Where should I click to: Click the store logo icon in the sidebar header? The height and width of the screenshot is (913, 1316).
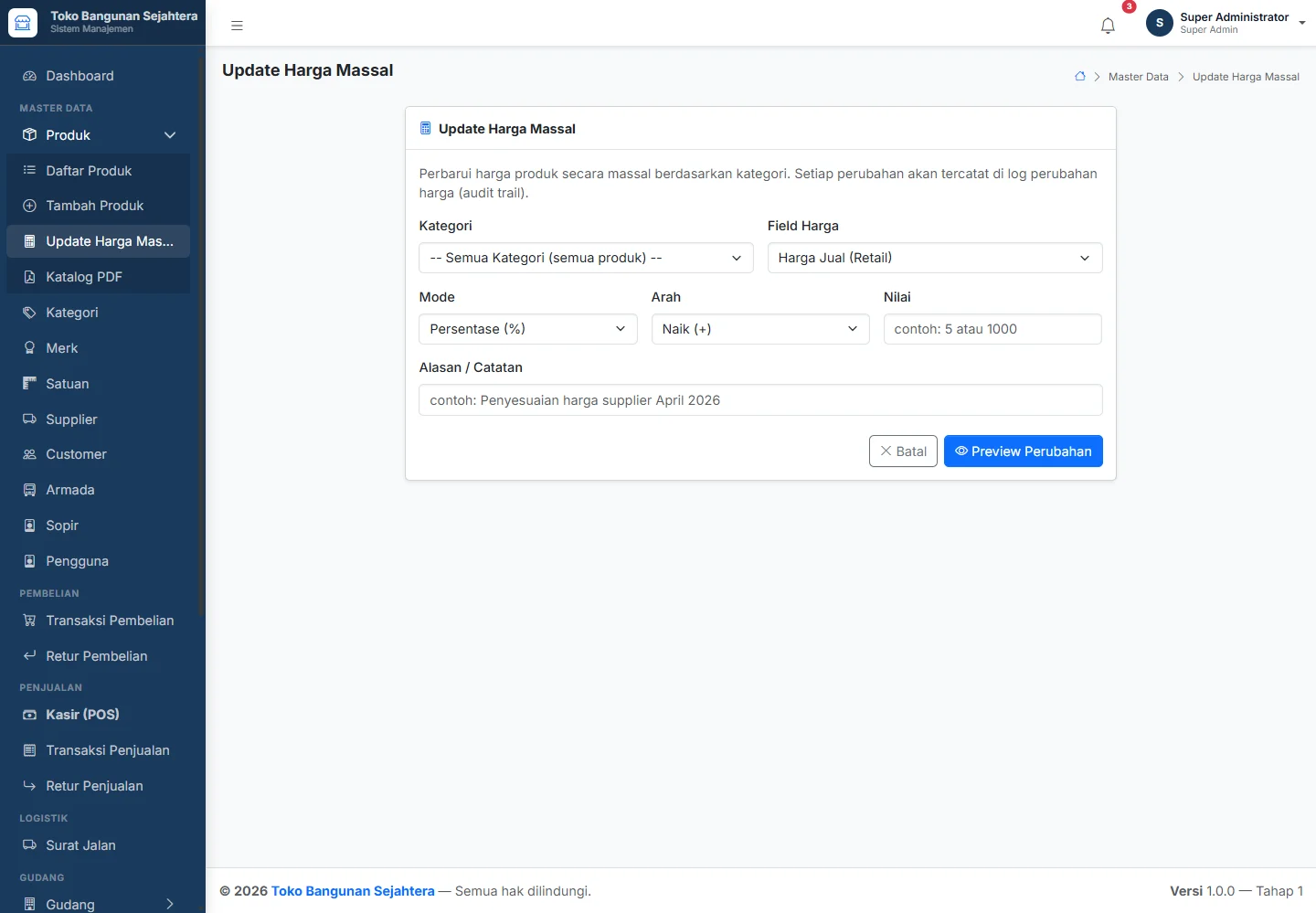(x=23, y=23)
